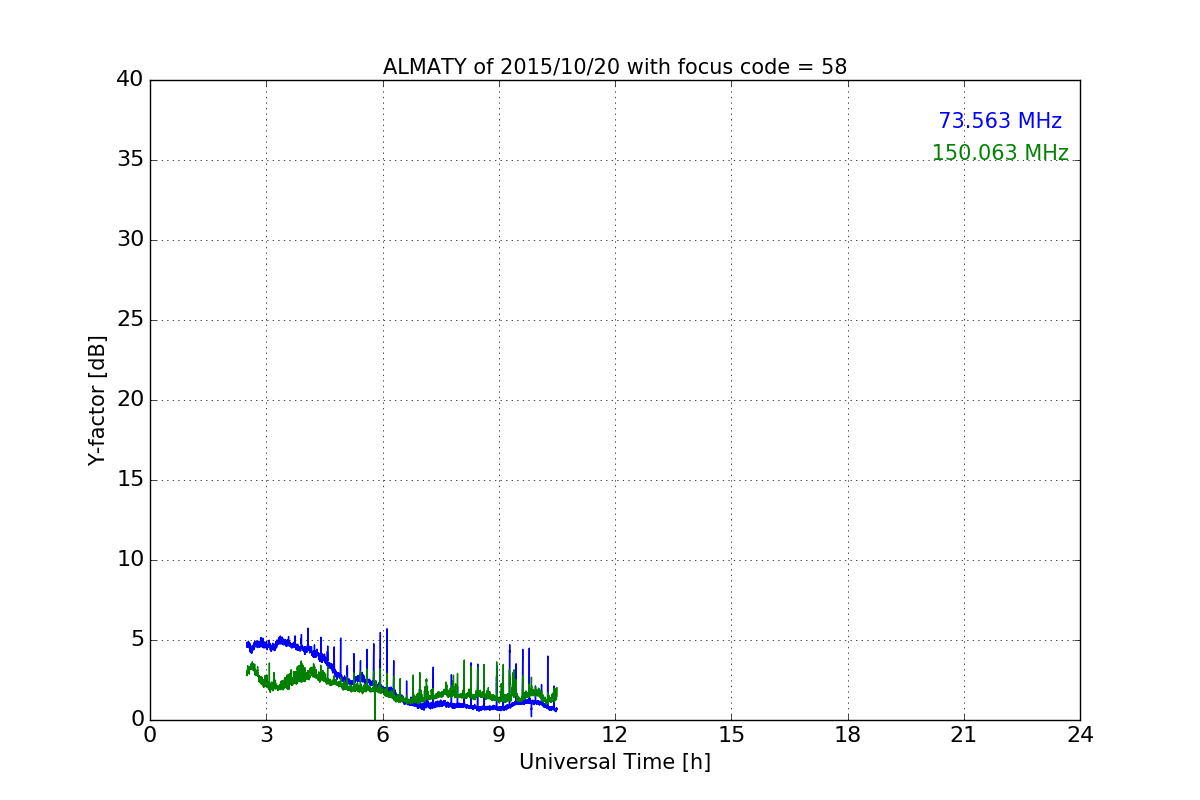Click y-axis tick label '40'
This screenshot has height=800, width=1200.
point(130,80)
